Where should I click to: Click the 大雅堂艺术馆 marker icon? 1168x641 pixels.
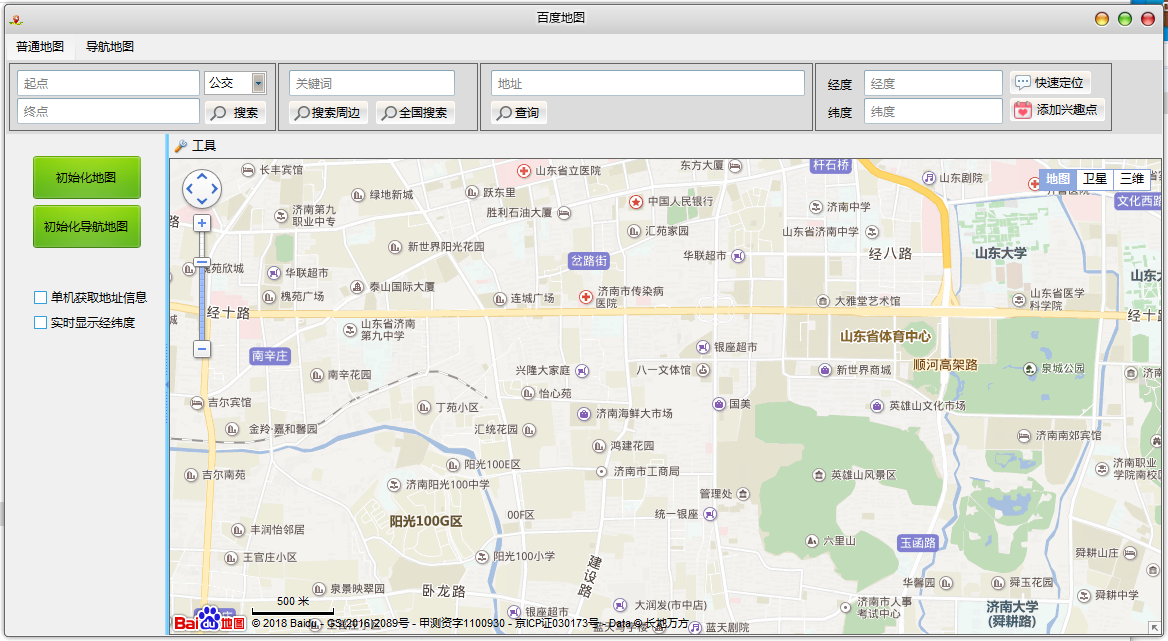pyautogui.click(x=823, y=302)
